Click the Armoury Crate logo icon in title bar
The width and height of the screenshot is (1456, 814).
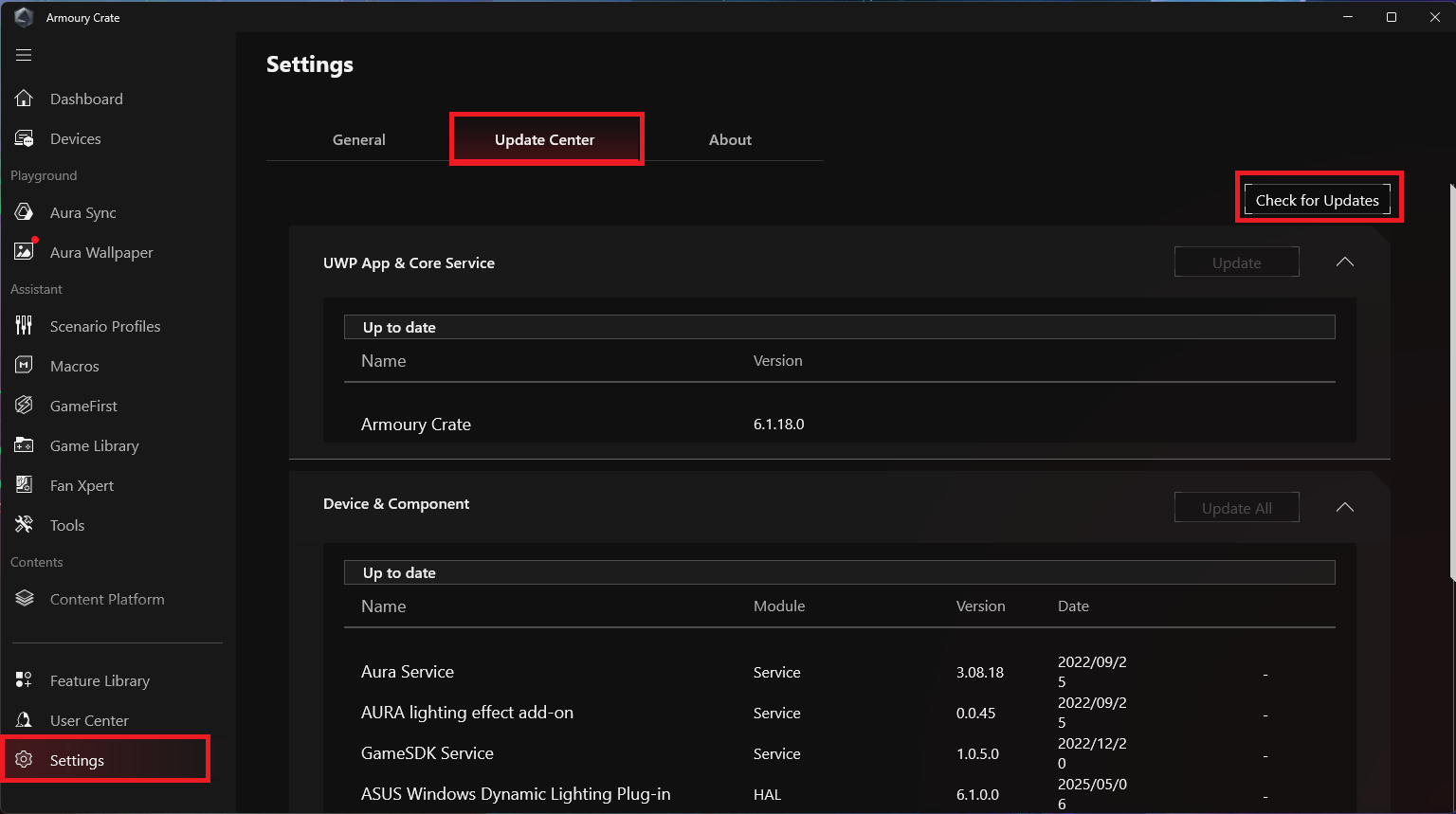tap(24, 17)
